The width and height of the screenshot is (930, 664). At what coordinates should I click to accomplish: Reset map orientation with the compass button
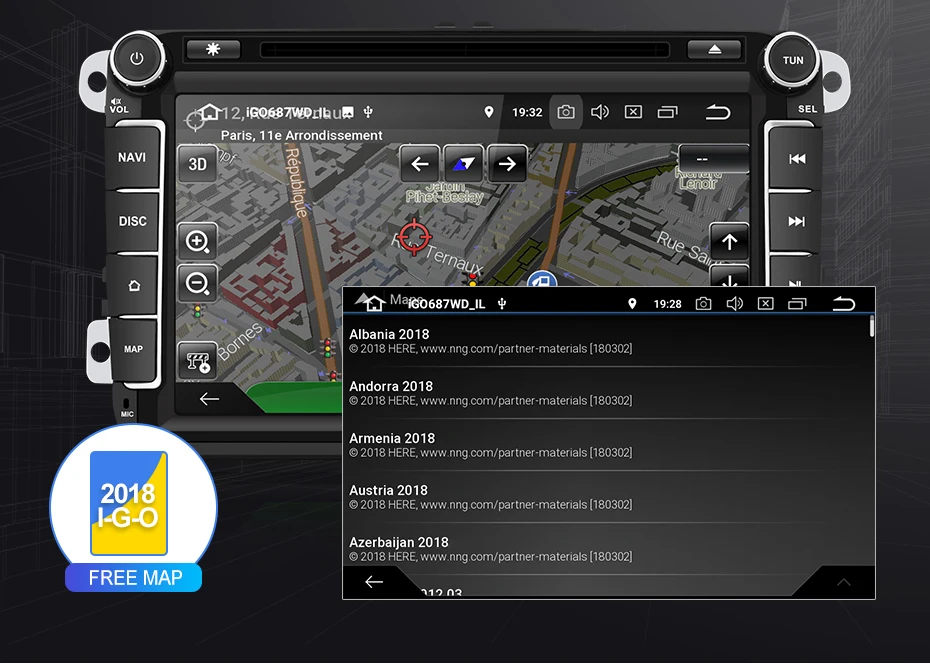tap(463, 164)
